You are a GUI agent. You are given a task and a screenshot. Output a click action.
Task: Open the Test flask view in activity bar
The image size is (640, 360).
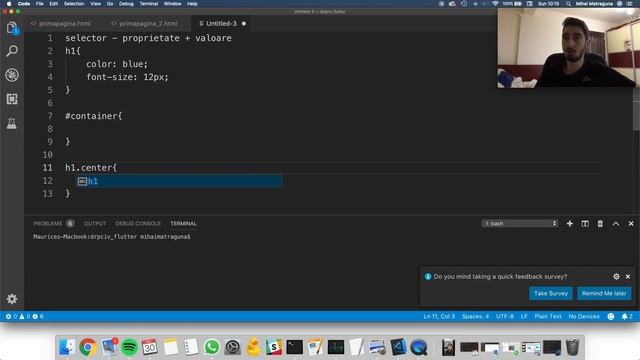tap(12, 123)
